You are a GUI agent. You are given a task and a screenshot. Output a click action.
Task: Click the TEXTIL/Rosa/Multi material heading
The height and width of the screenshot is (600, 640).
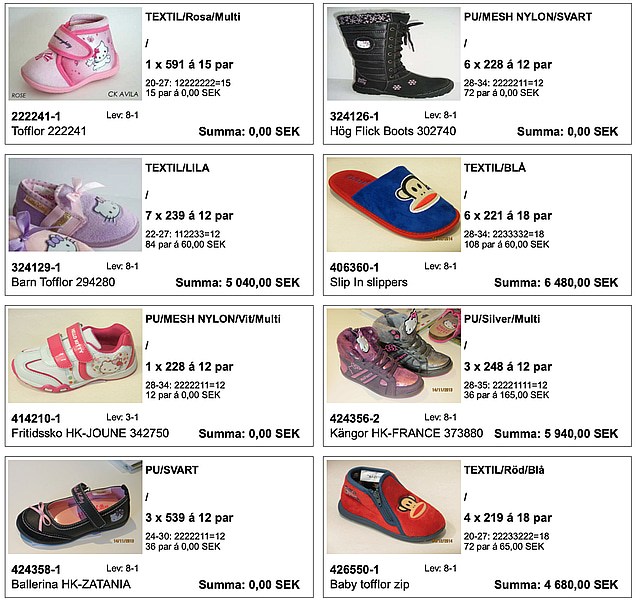(x=193, y=17)
